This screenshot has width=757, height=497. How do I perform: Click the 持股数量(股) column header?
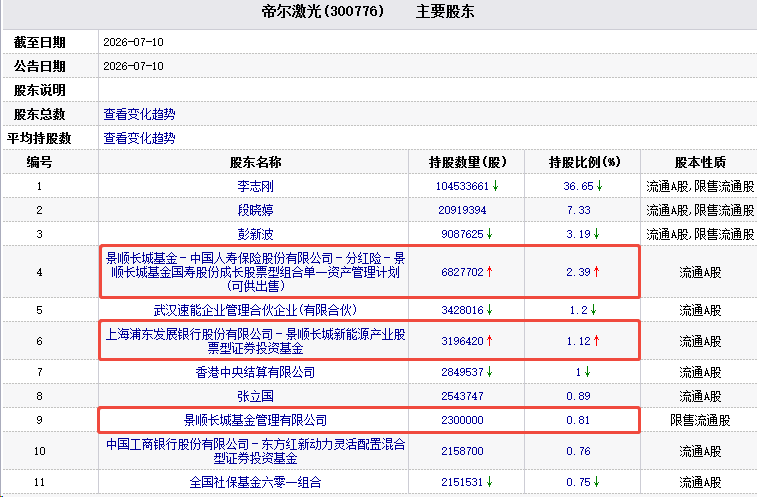click(467, 162)
